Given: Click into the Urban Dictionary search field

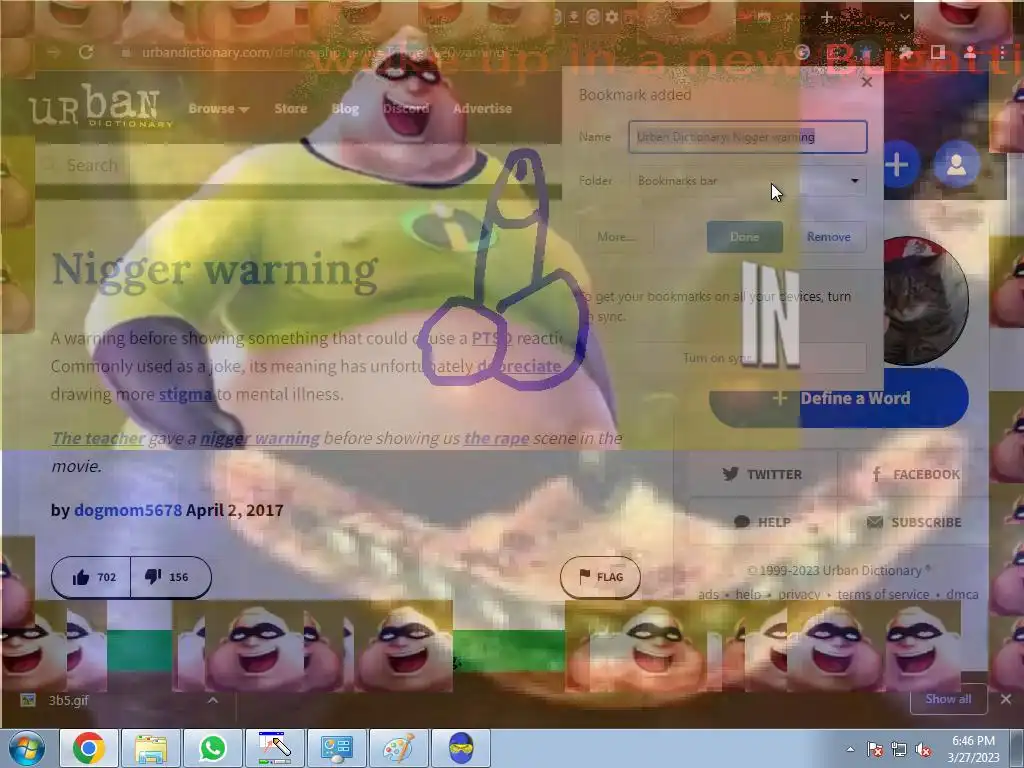Looking at the screenshot, I should tap(298, 165).
